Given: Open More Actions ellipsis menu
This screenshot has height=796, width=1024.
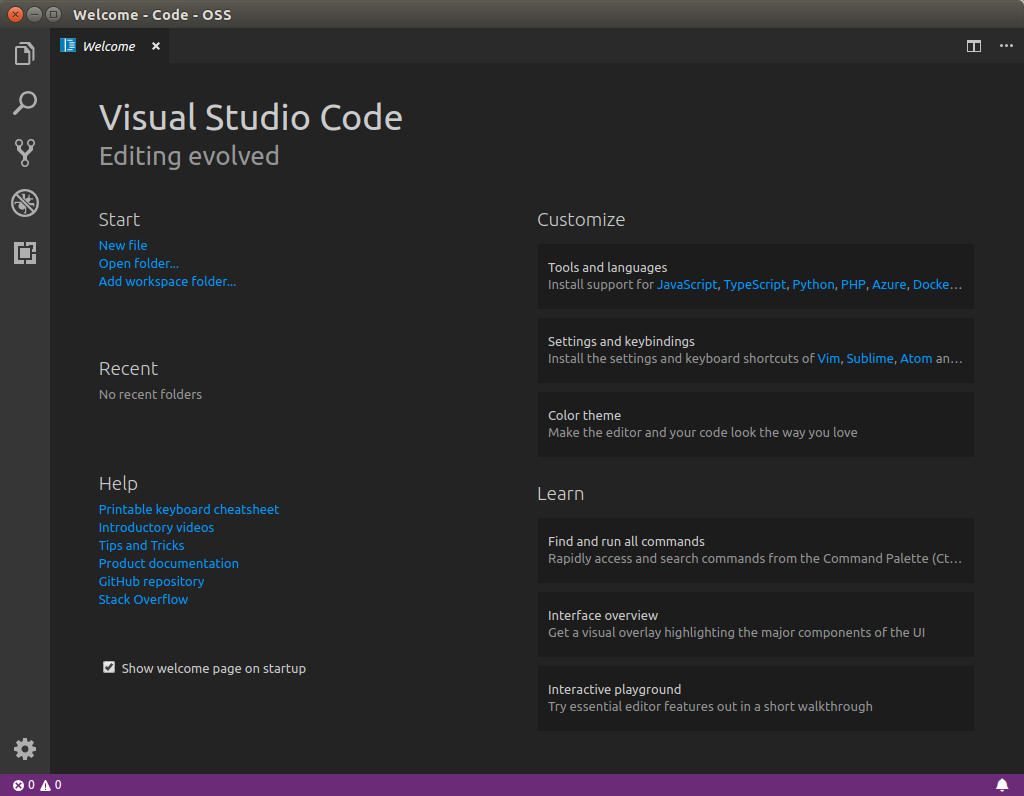Looking at the screenshot, I should tap(1006, 46).
